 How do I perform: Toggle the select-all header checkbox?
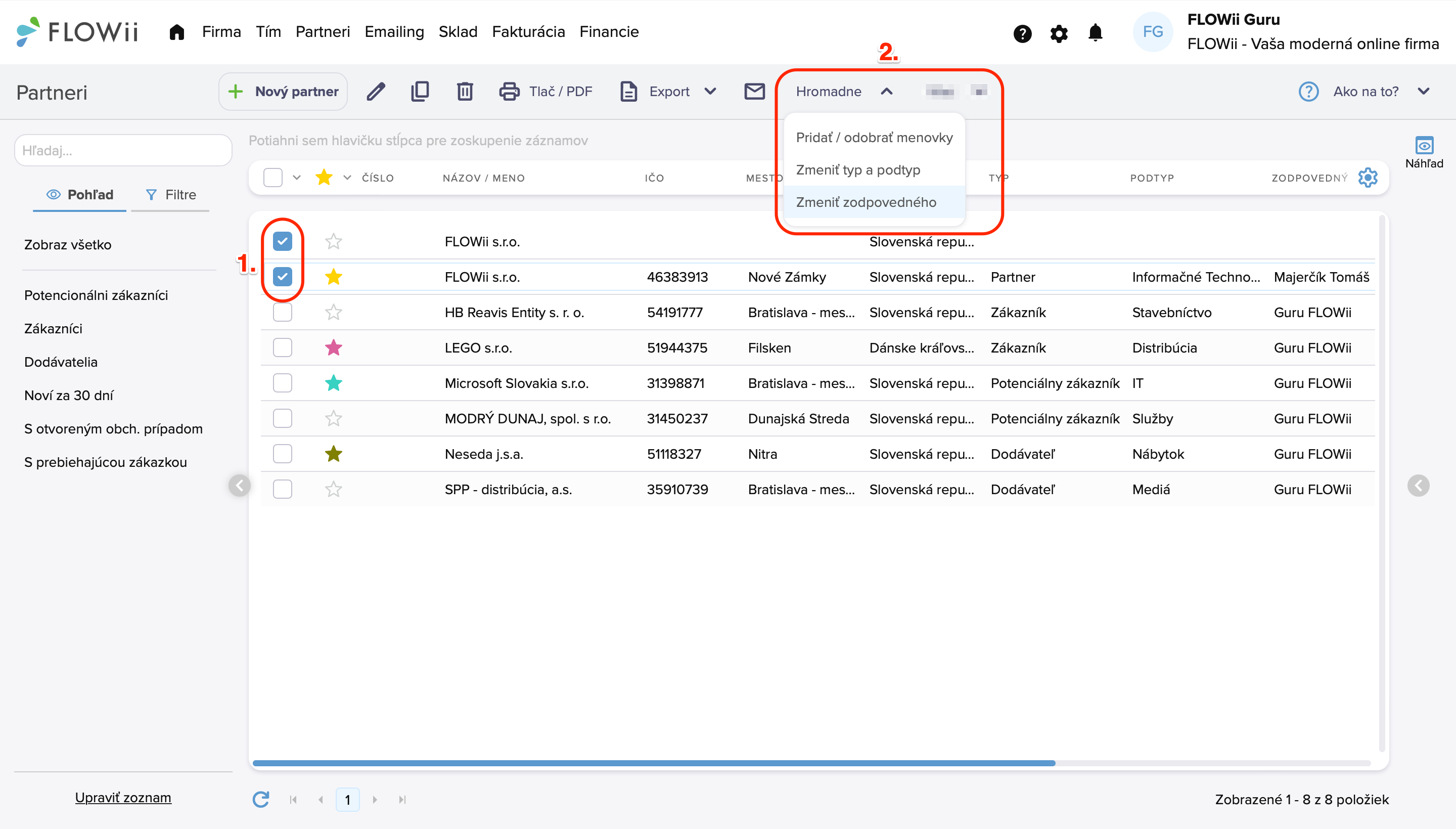click(x=273, y=178)
